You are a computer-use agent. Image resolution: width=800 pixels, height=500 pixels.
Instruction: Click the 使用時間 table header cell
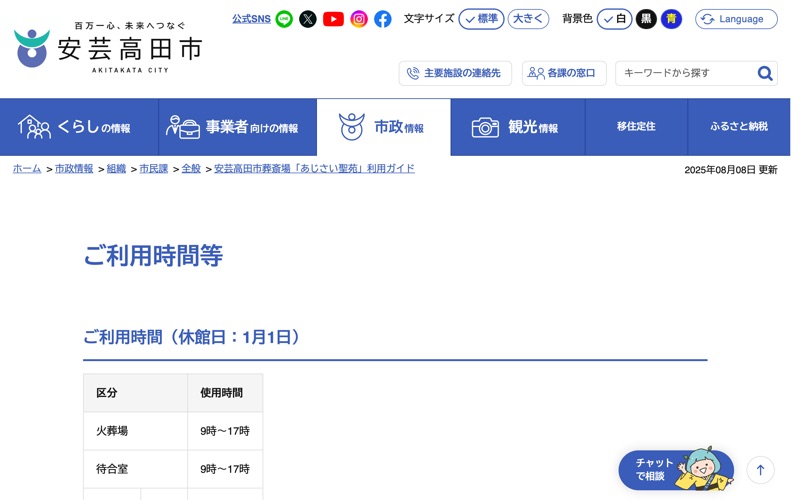tap(225, 393)
